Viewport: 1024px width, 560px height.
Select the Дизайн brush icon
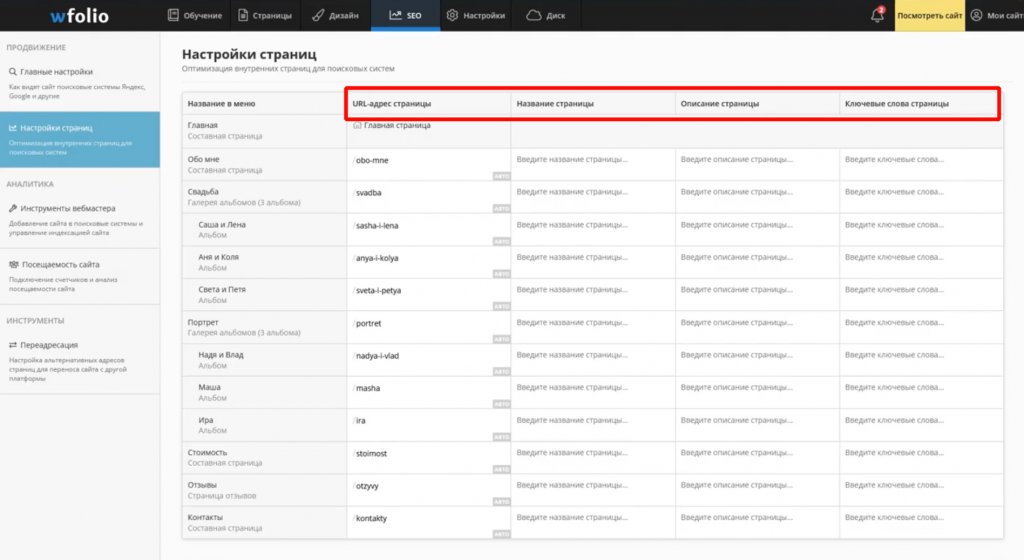coord(318,15)
